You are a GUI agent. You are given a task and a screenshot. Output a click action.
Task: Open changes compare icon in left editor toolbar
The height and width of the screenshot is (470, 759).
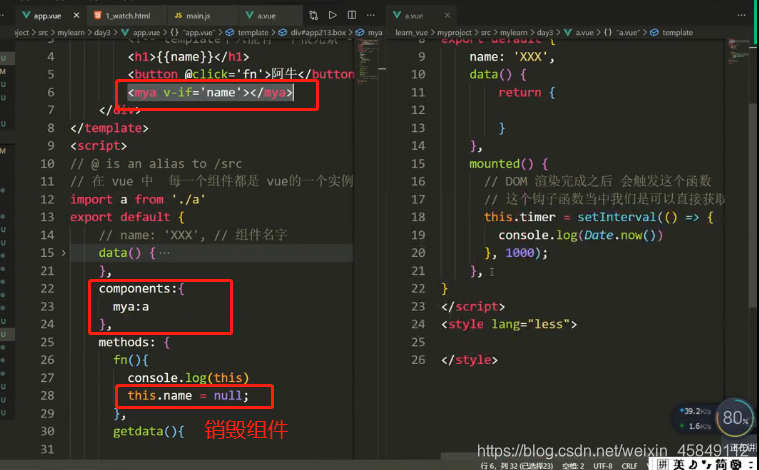click(314, 15)
